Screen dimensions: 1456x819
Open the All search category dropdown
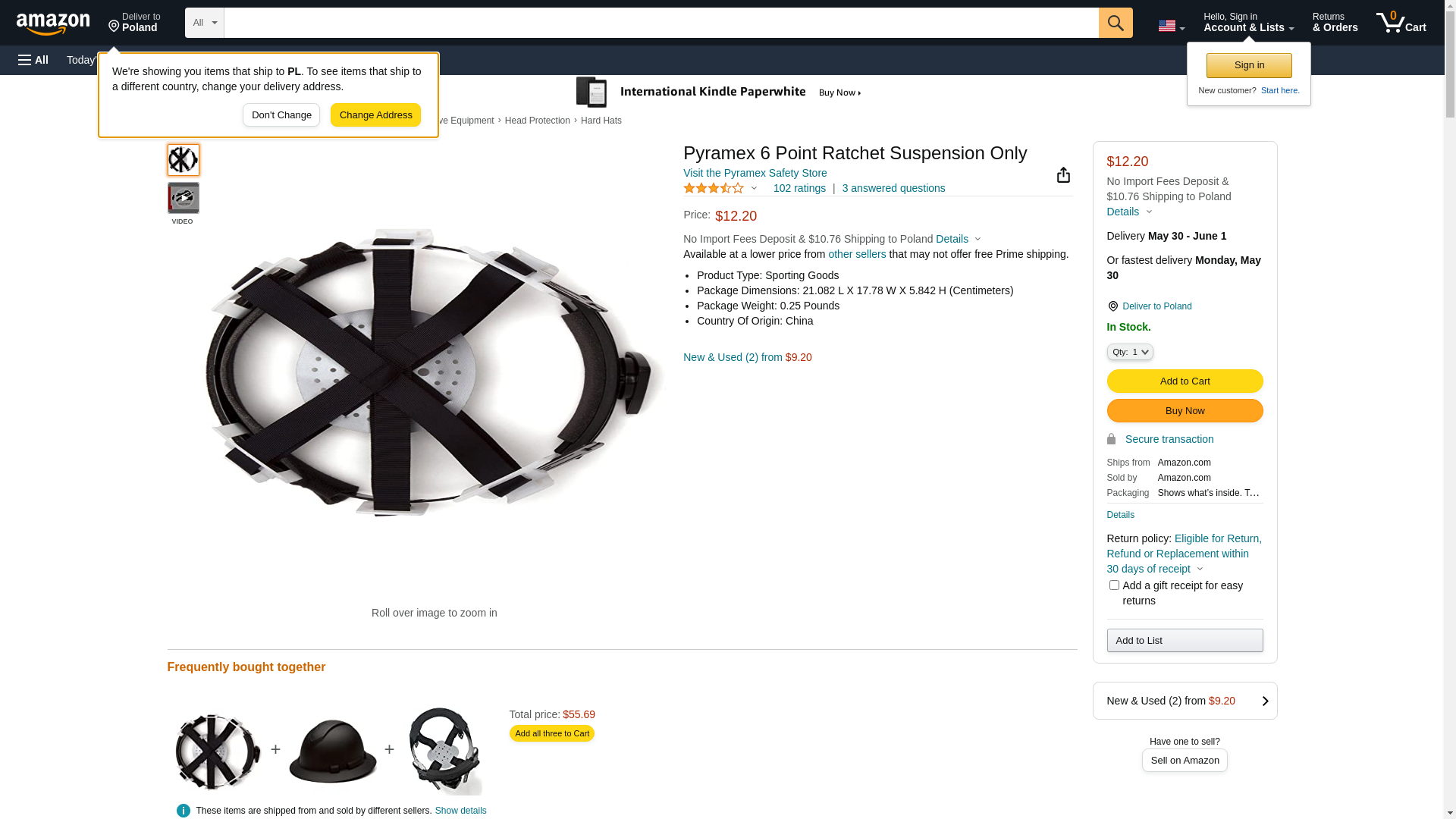coord(205,23)
